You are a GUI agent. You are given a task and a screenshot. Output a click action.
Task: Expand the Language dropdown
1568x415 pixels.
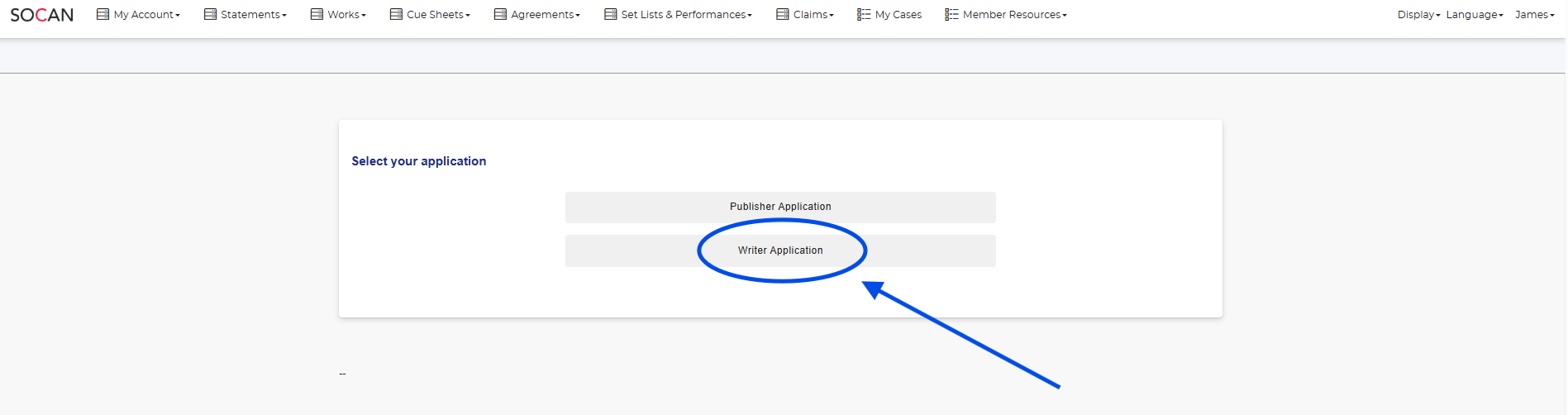(1474, 15)
